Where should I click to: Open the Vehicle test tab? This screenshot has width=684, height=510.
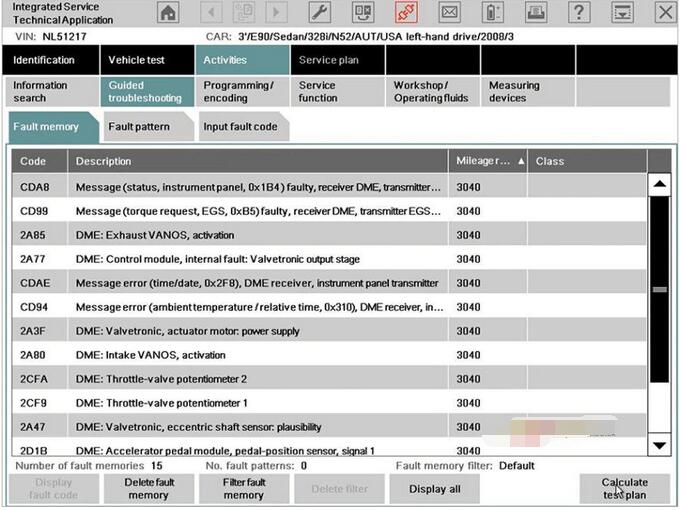[x=147, y=60]
